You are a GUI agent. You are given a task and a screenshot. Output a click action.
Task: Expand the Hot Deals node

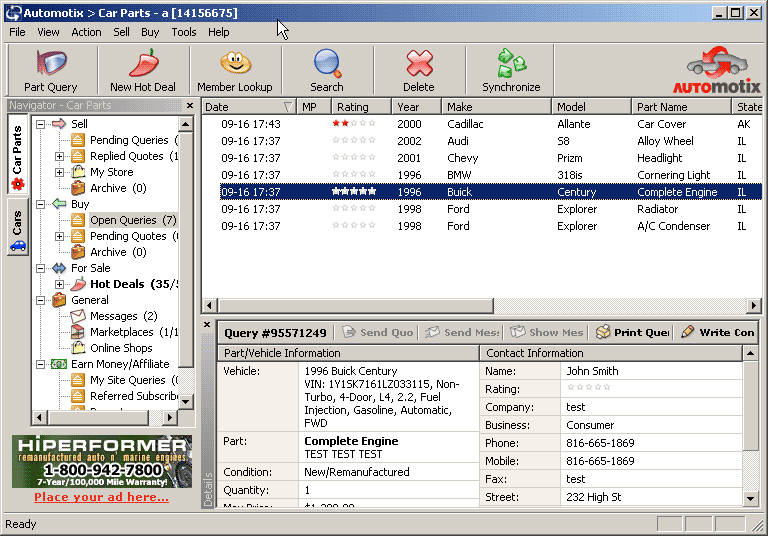coord(59,284)
